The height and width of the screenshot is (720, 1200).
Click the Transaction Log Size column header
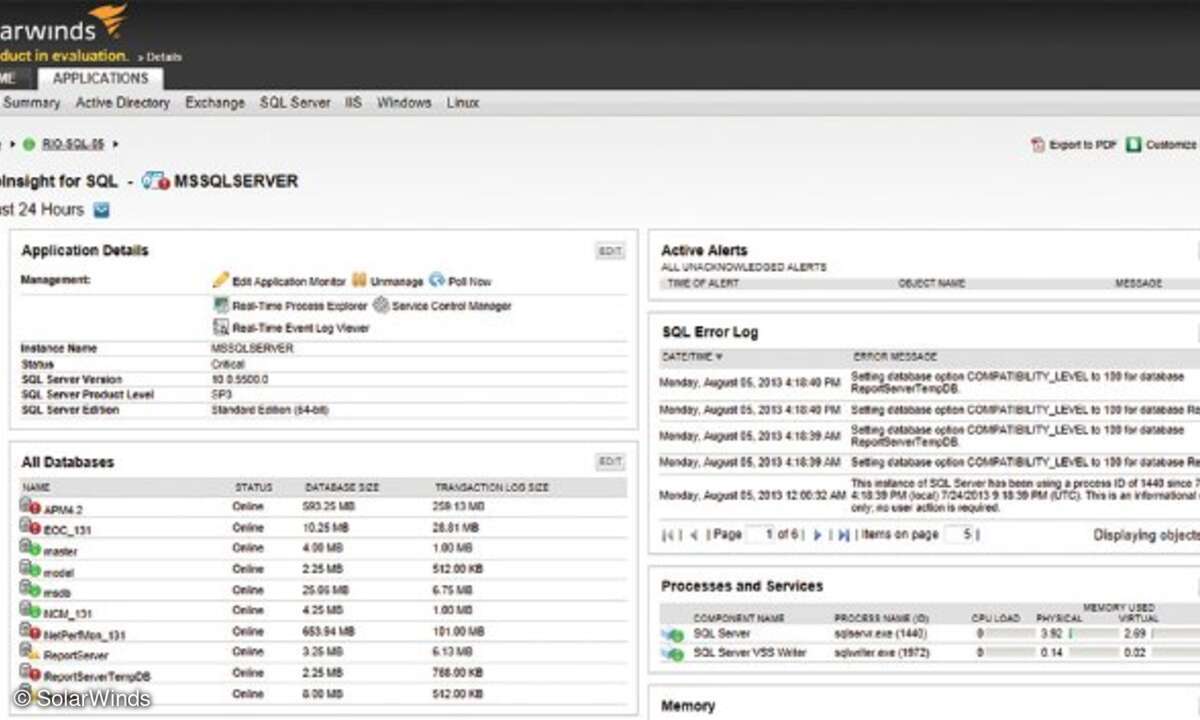(492, 487)
